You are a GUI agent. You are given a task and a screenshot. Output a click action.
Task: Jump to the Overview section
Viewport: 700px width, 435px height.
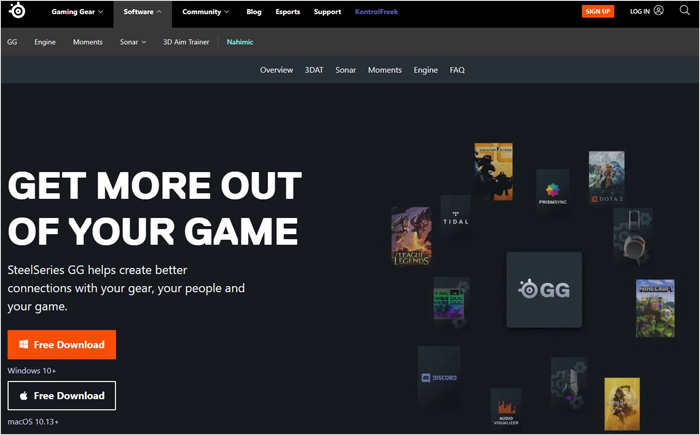pyautogui.click(x=276, y=70)
